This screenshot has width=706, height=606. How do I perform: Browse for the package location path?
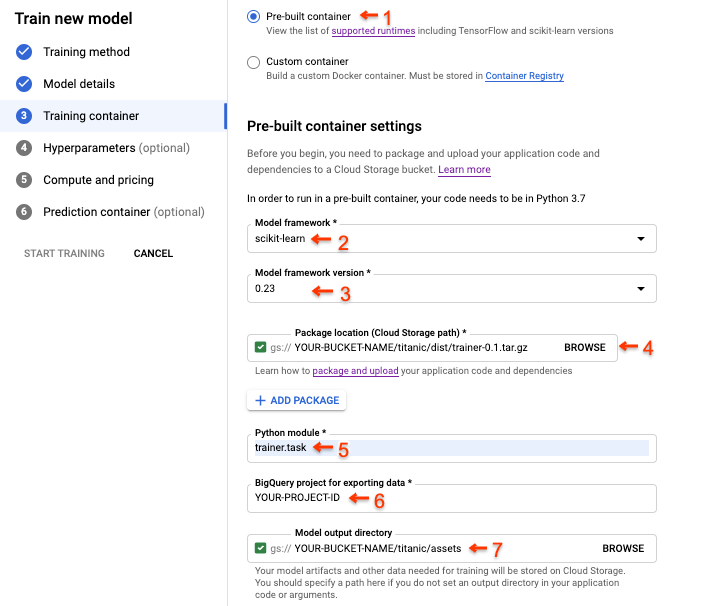pos(584,348)
